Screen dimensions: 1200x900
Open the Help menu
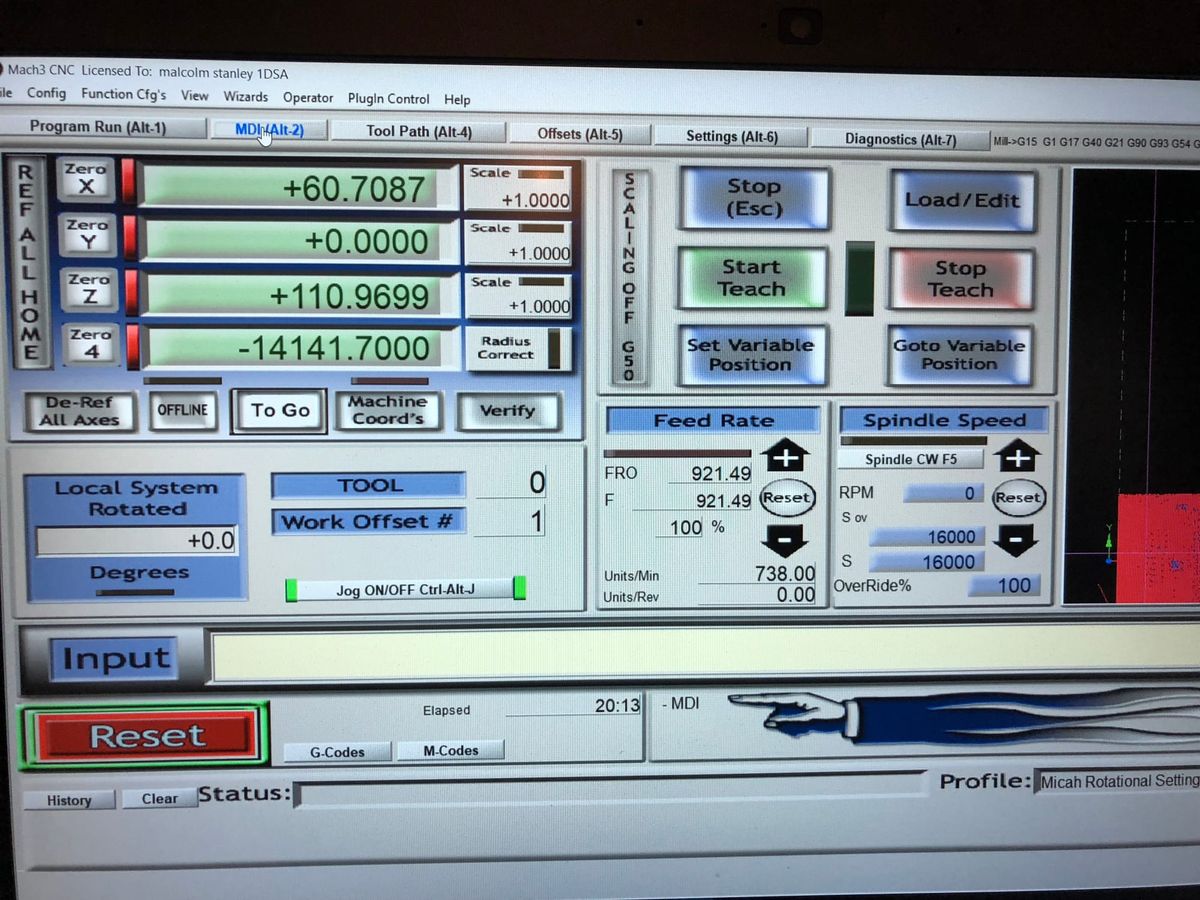(457, 100)
